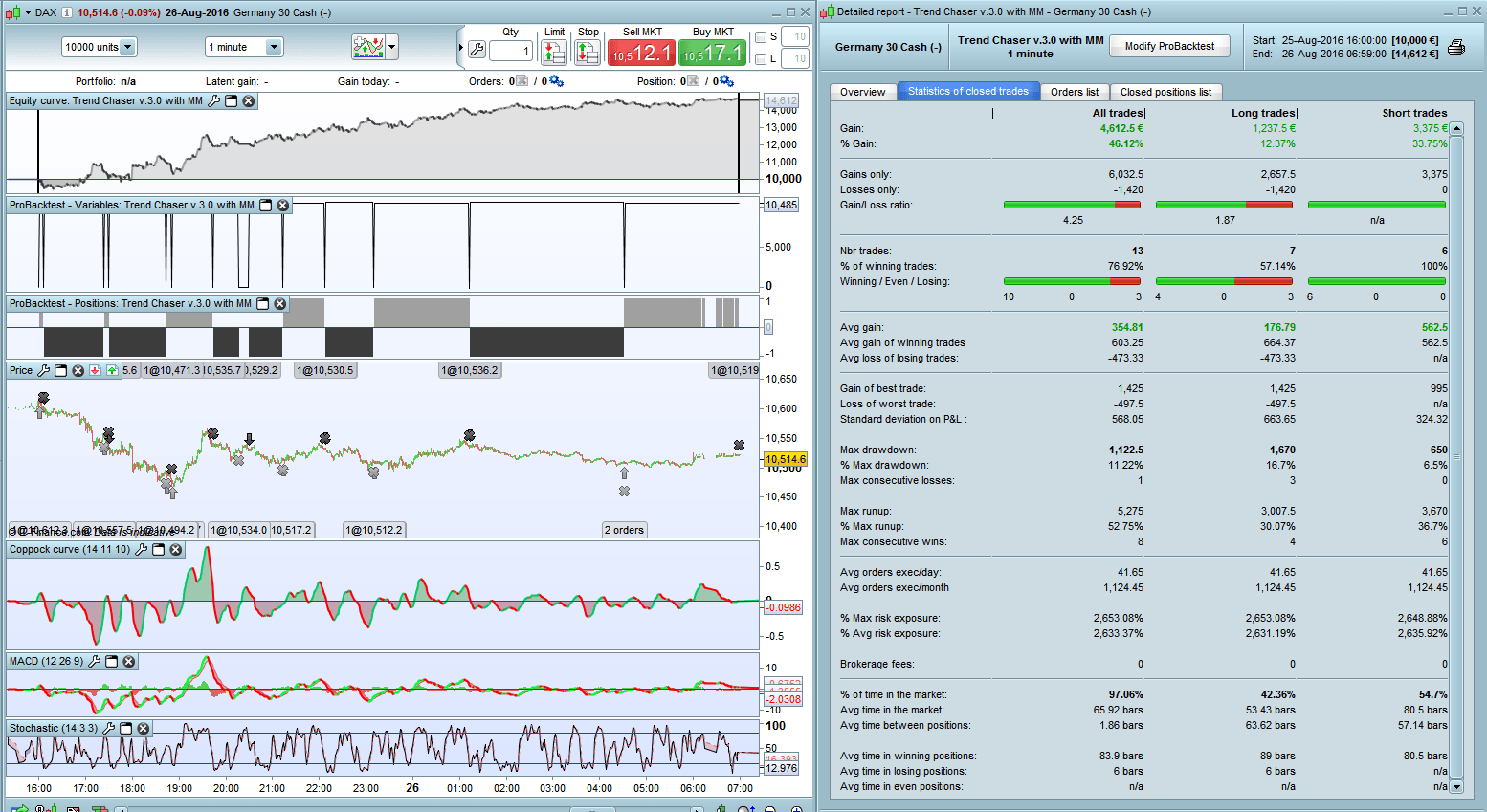Click the Sell MKT button
This screenshot has height=812, width=1487.
tap(642, 53)
